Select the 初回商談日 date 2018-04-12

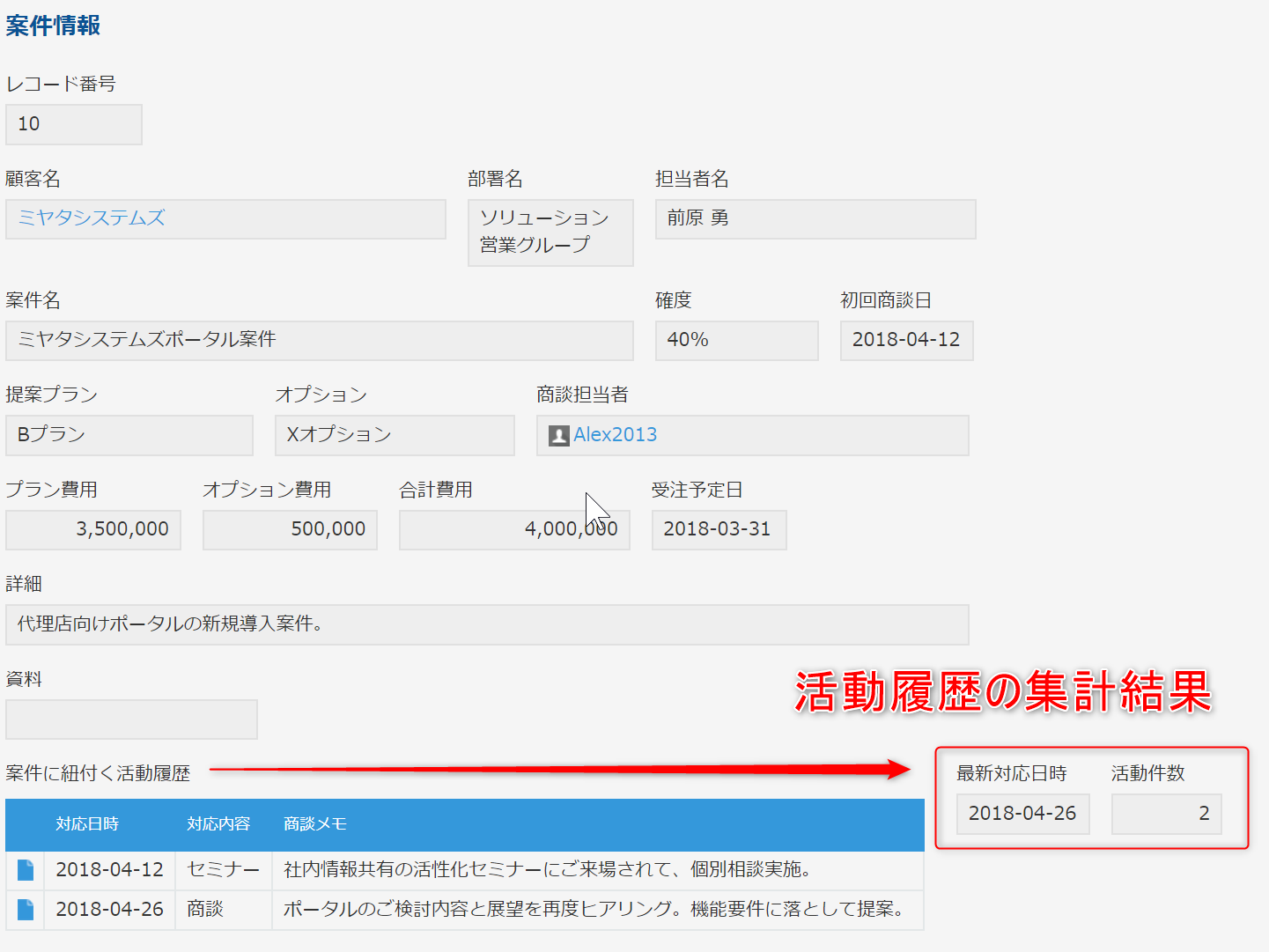pos(905,340)
